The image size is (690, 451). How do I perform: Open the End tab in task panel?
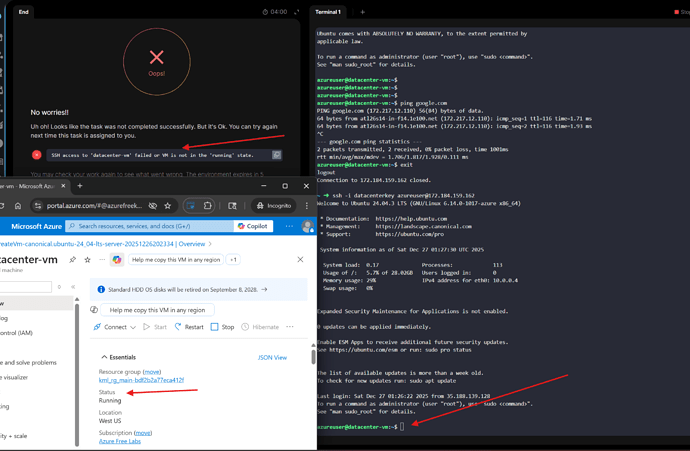pos(23,12)
